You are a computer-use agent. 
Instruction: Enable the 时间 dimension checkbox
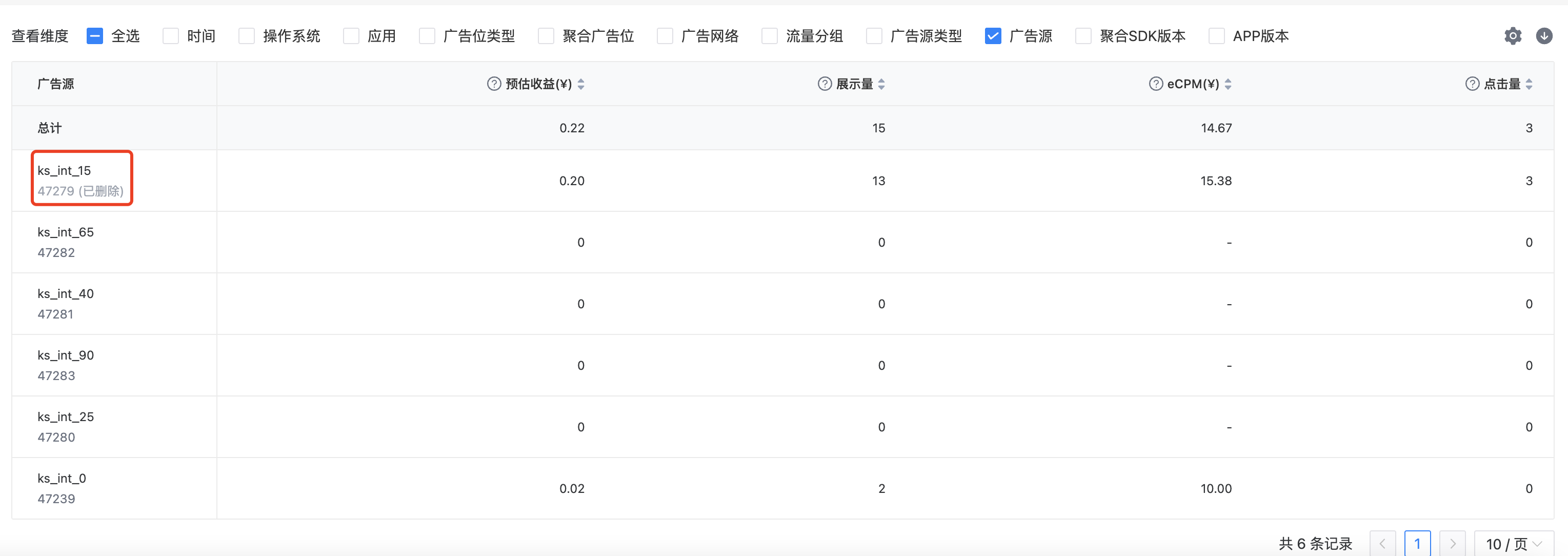[x=170, y=36]
